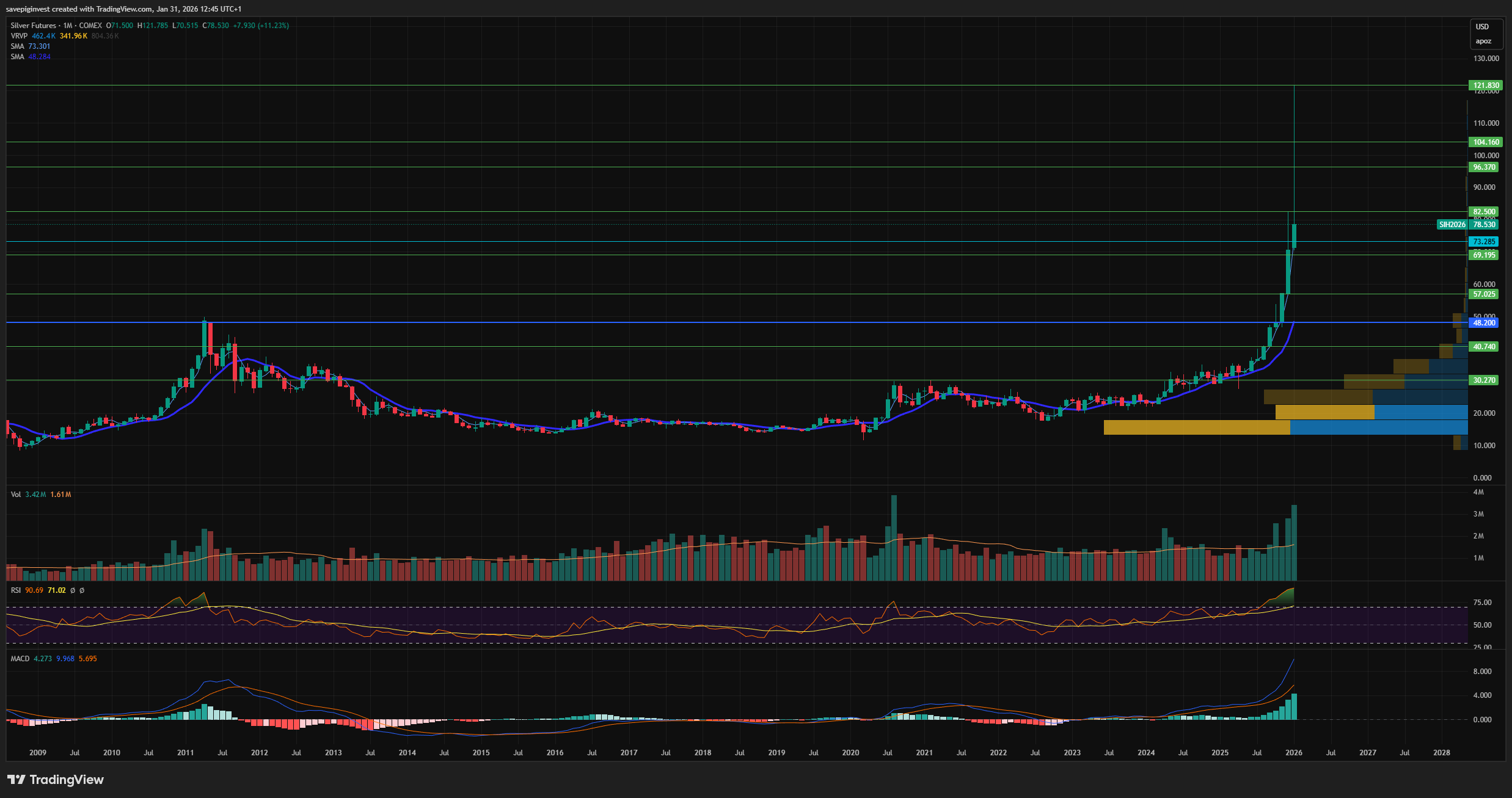
Task: Click the MACD indicator legend label
Action: tap(20, 659)
